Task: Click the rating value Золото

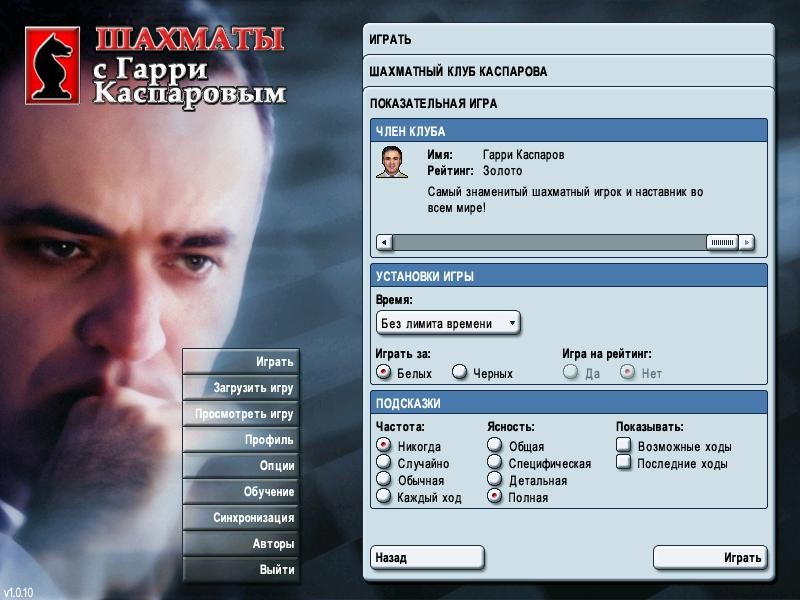Action: (503, 171)
